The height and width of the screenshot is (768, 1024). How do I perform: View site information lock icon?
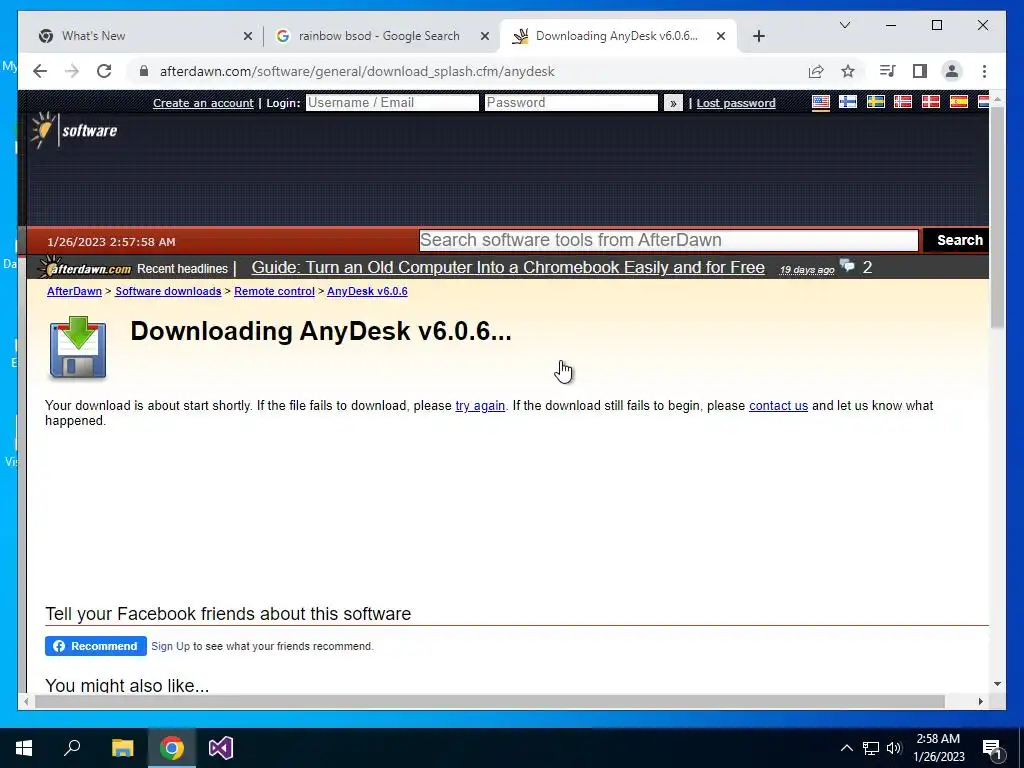(x=144, y=71)
